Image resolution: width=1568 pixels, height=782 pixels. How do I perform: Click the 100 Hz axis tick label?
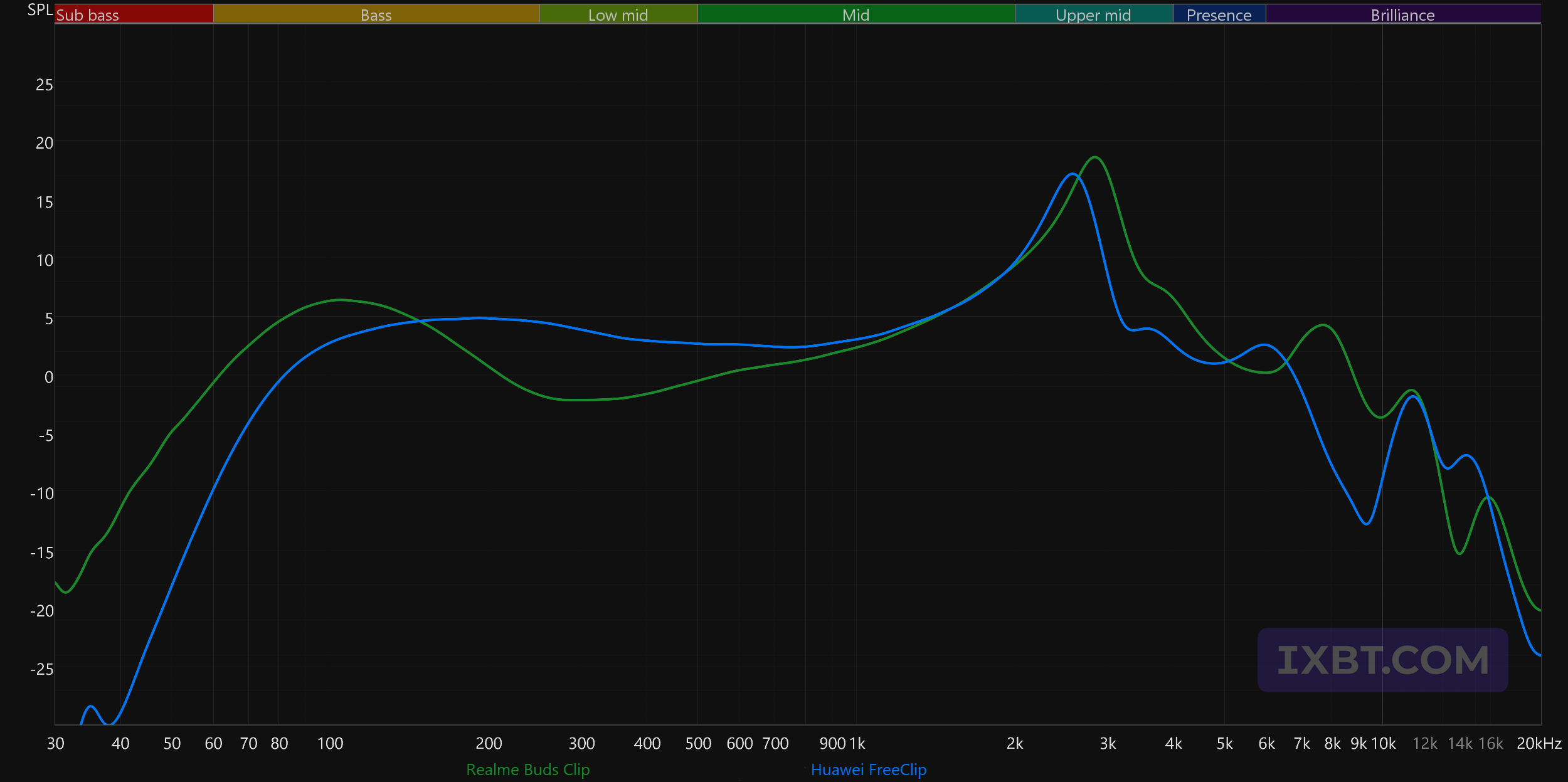pyautogui.click(x=330, y=744)
